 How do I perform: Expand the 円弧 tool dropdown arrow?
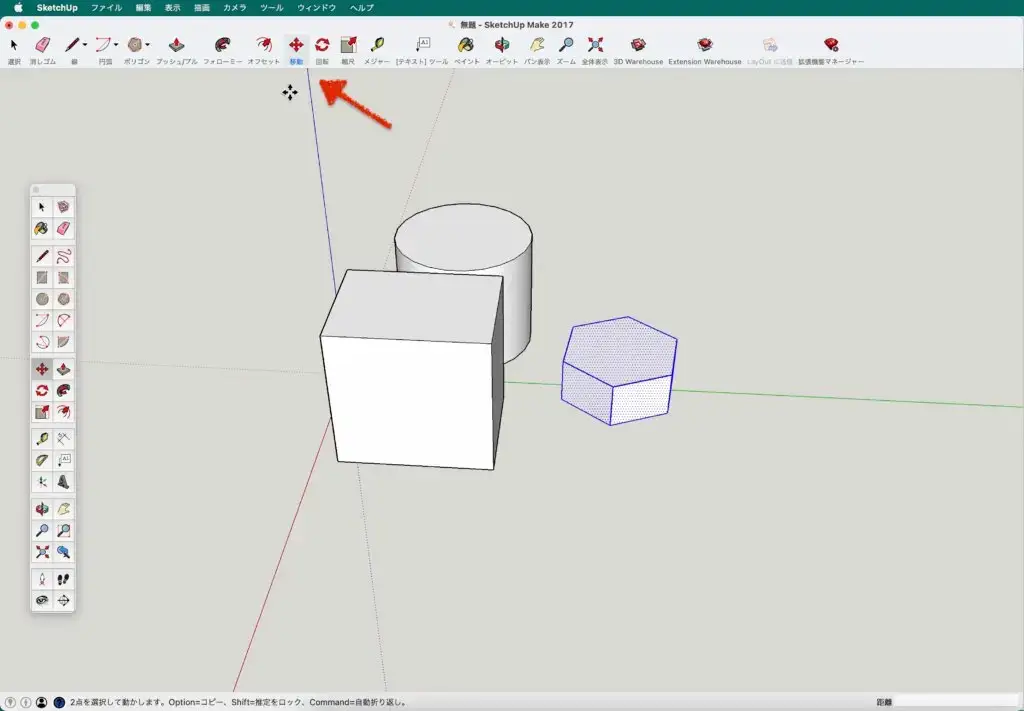(116, 45)
